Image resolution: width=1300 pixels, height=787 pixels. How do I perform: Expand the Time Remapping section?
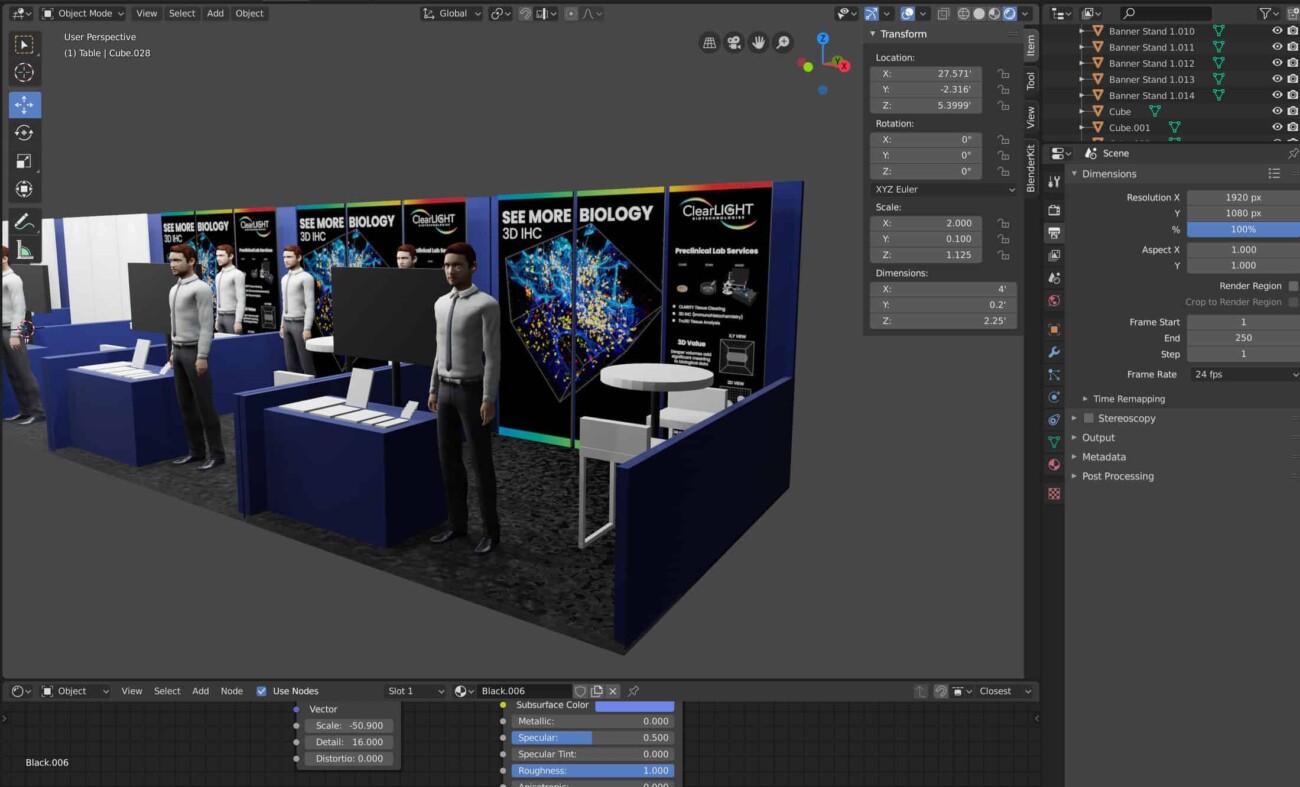point(1128,399)
